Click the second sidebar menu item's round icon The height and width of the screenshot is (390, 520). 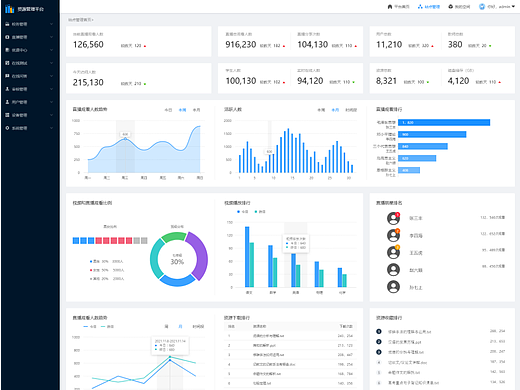[x=7, y=37]
